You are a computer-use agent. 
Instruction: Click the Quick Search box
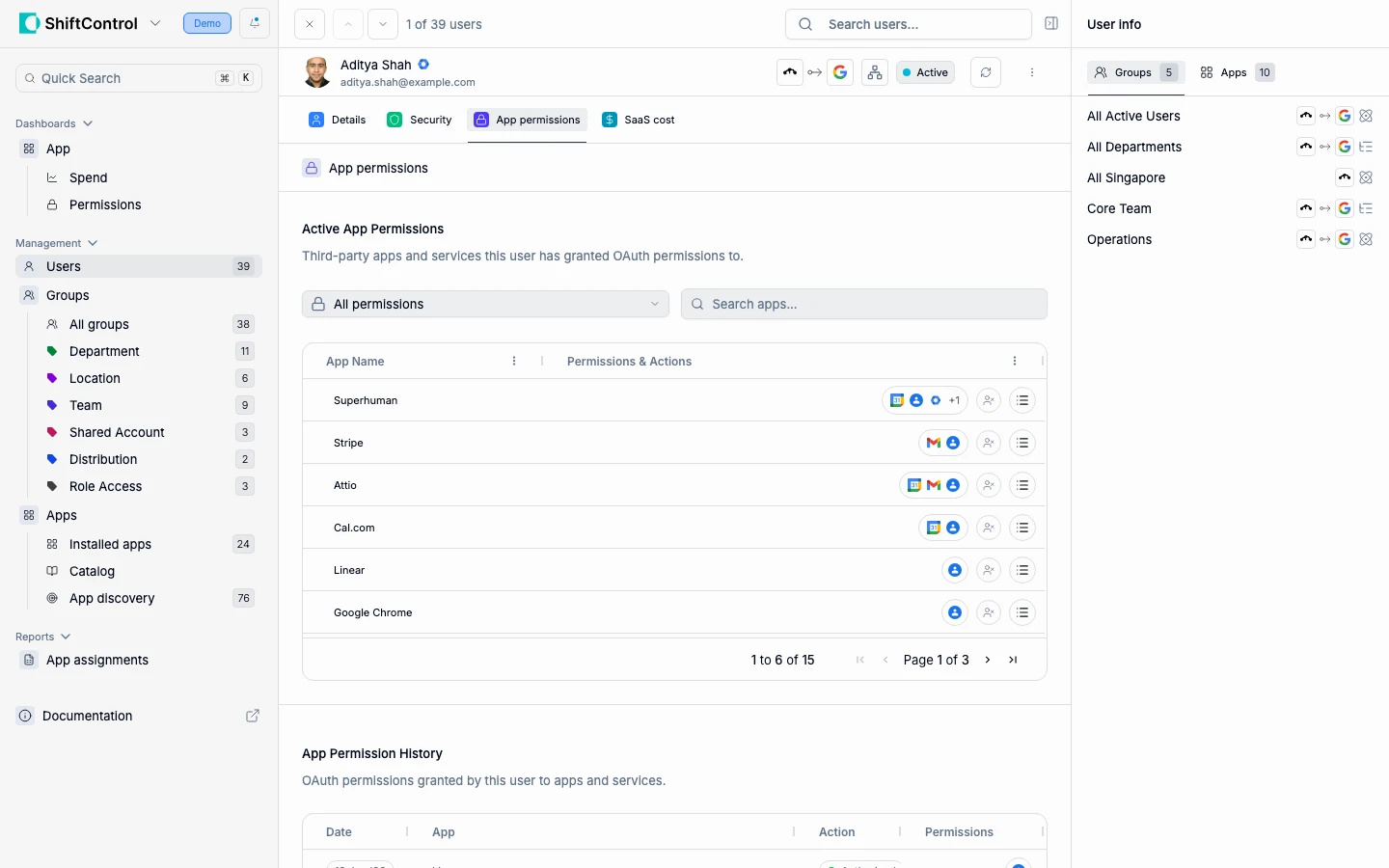[139, 78]
